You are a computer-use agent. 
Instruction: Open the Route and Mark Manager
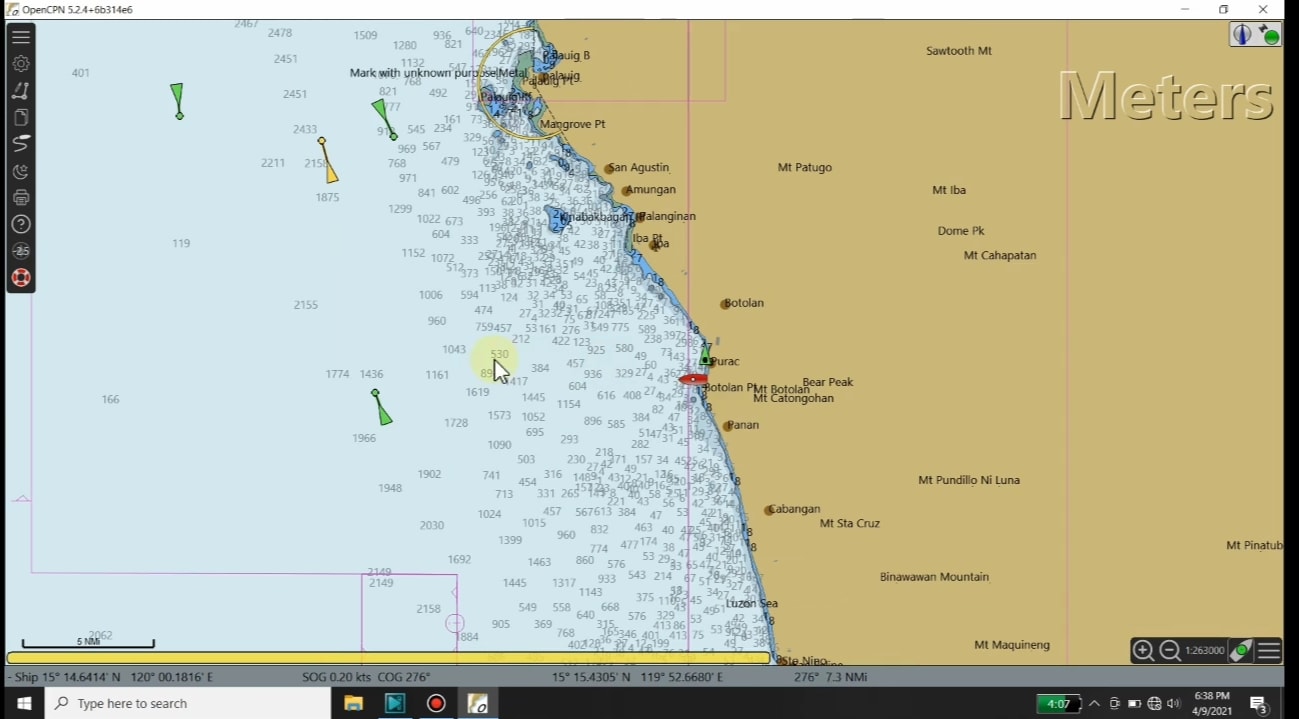21,117
